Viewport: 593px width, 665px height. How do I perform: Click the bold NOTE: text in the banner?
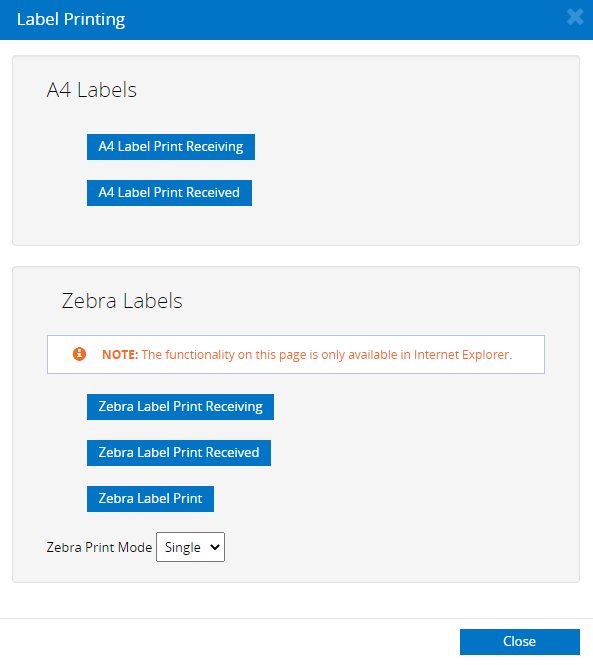120,355
